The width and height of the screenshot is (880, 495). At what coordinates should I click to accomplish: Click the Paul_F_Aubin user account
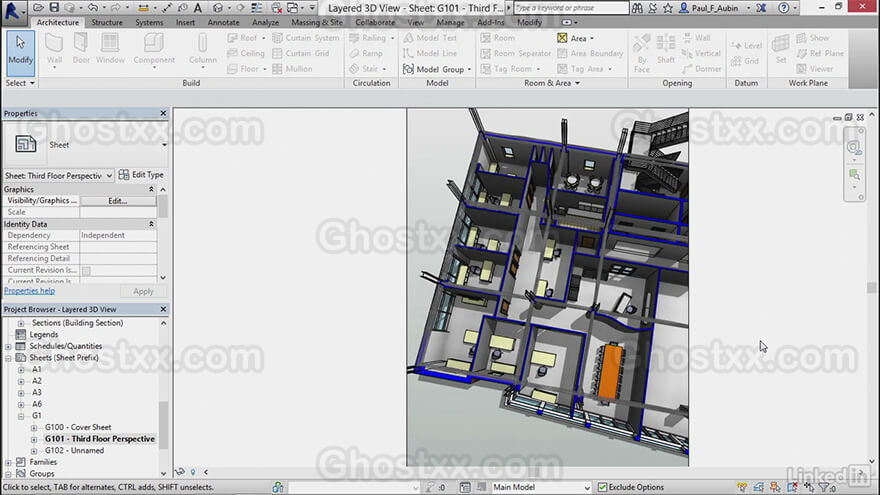[714, 8]
